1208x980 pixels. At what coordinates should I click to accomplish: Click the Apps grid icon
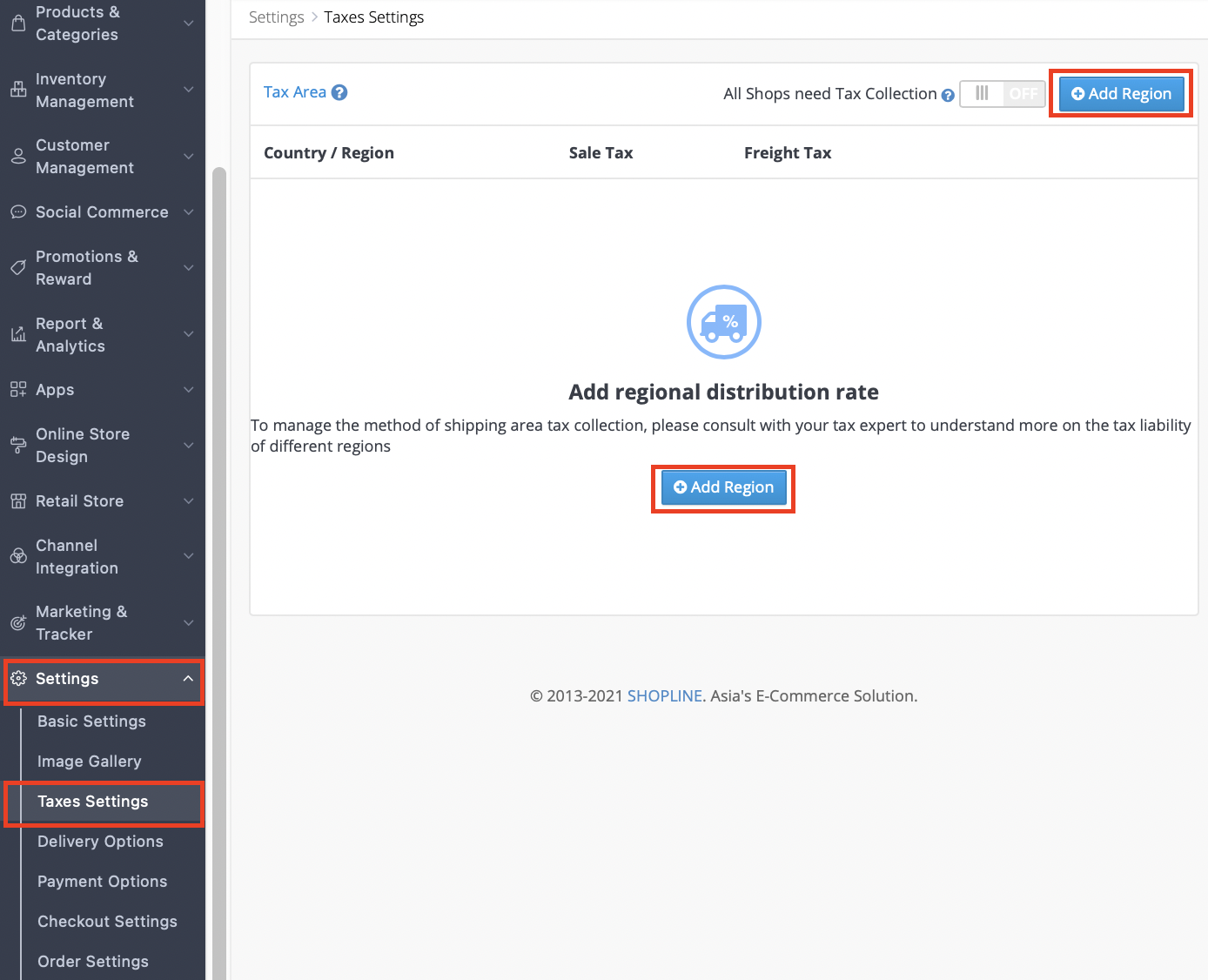coord(18,390)
